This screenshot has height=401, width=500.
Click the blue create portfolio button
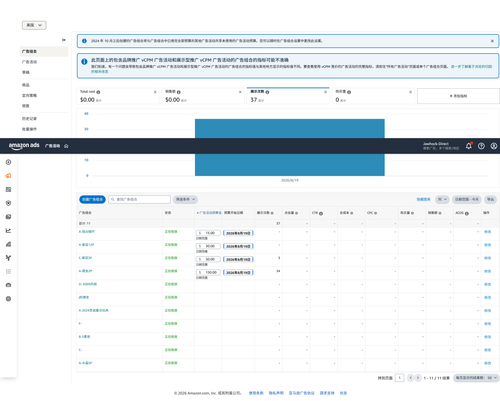pos(92,199)
